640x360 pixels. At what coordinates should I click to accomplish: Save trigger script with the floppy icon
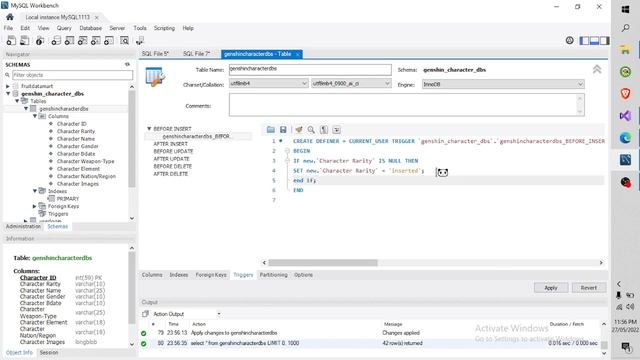(x=283, y=129)
